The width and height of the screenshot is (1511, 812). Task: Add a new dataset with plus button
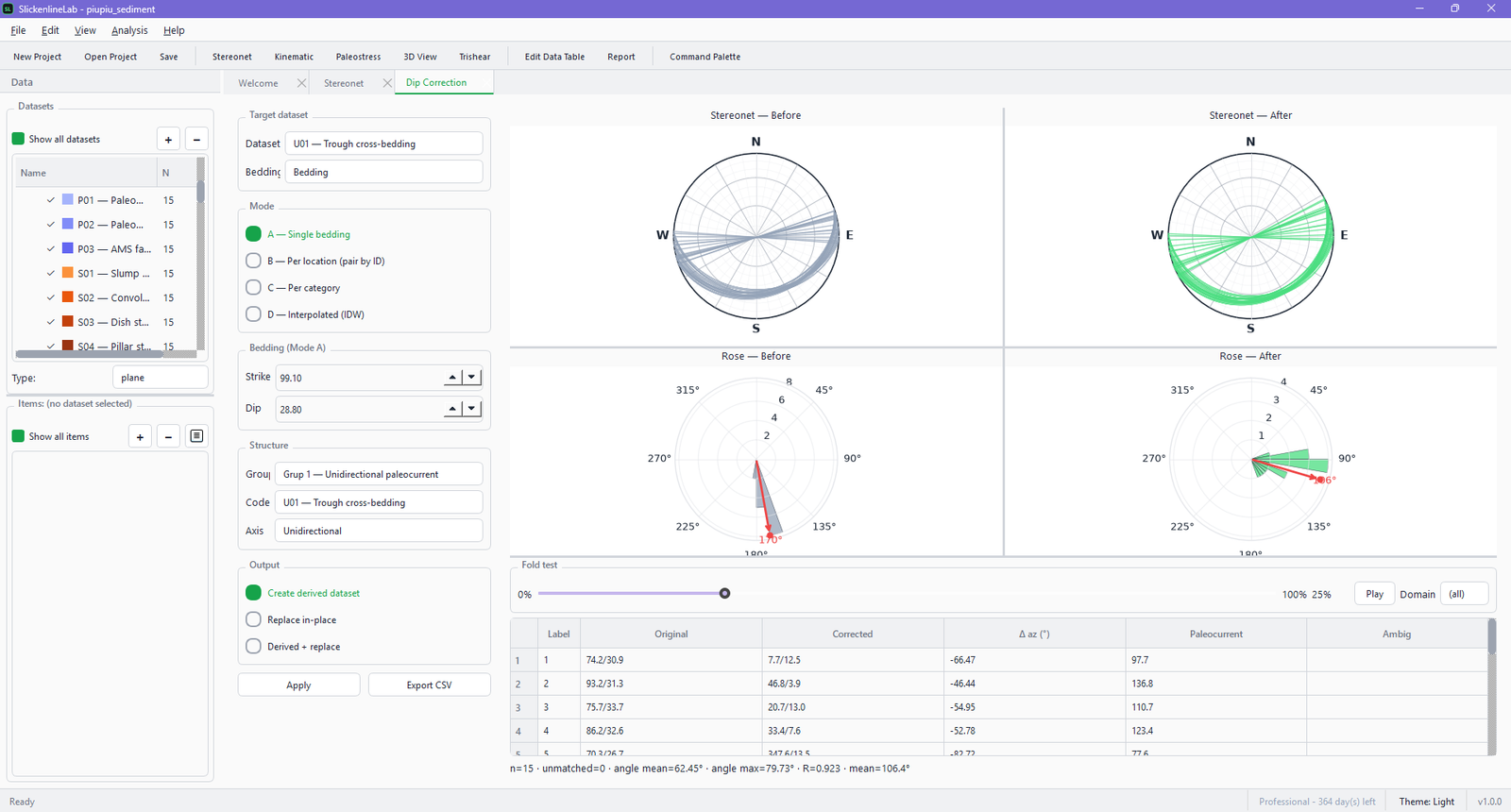tap(168, 140)
